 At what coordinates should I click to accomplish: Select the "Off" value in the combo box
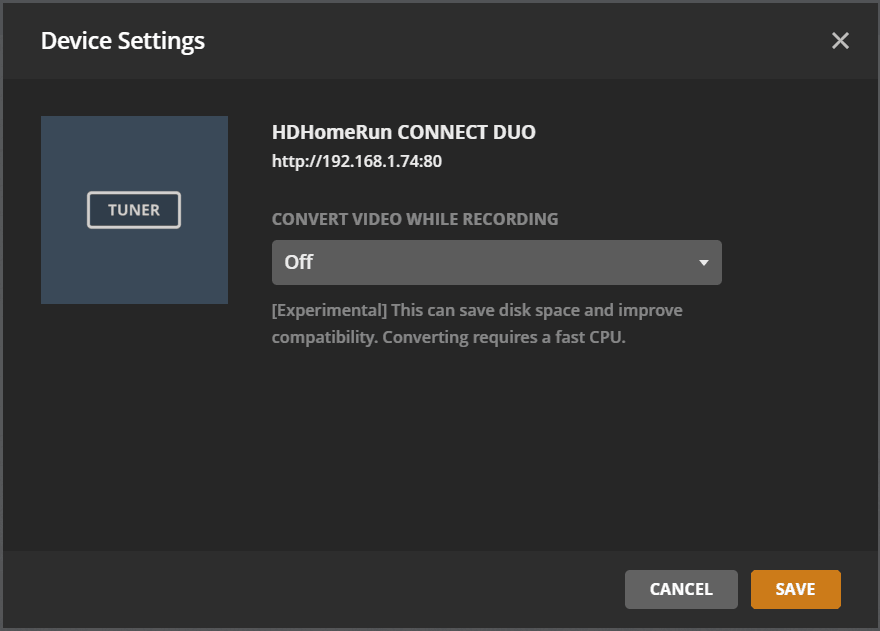point(299,262)
